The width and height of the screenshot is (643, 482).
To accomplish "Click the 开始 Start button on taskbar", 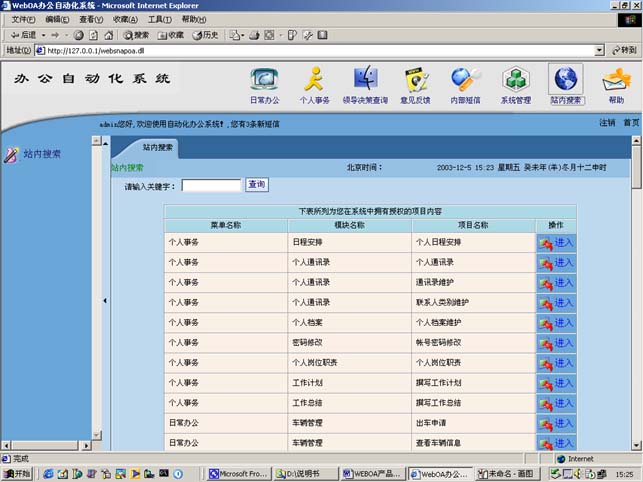I will pos(18,473).
